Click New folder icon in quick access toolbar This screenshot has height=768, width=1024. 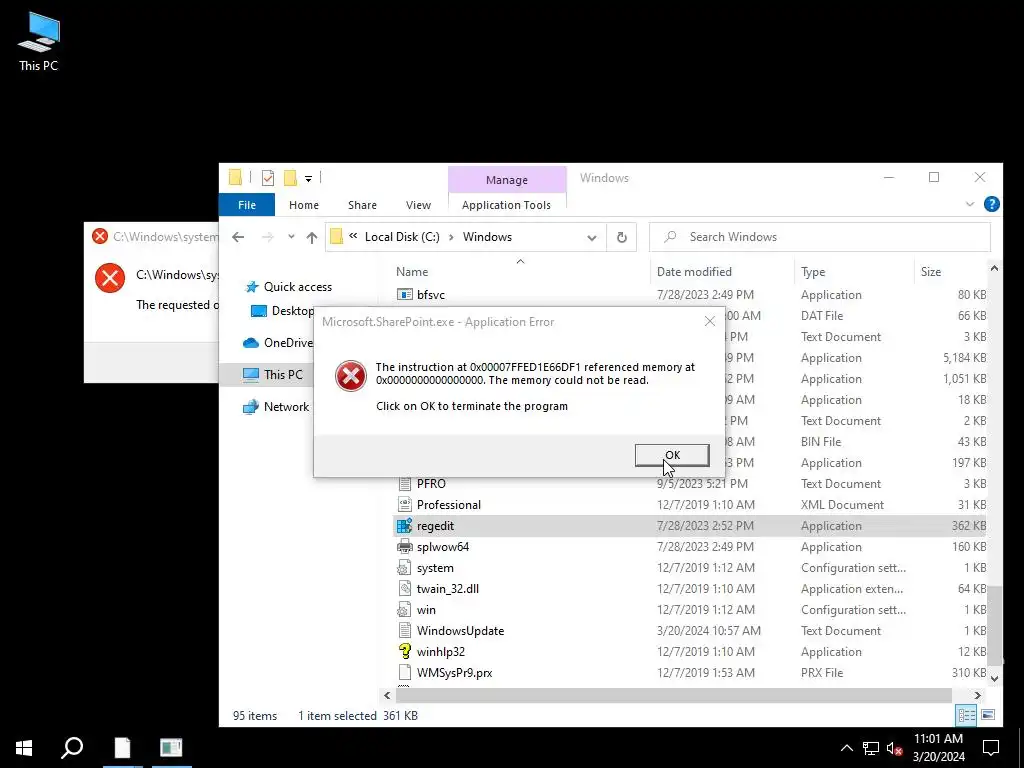[290, 178]
